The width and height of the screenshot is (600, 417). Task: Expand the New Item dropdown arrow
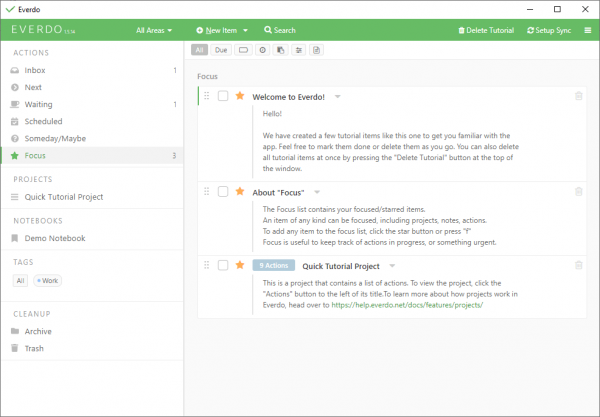pyautogui.click(x=245, y=30)
